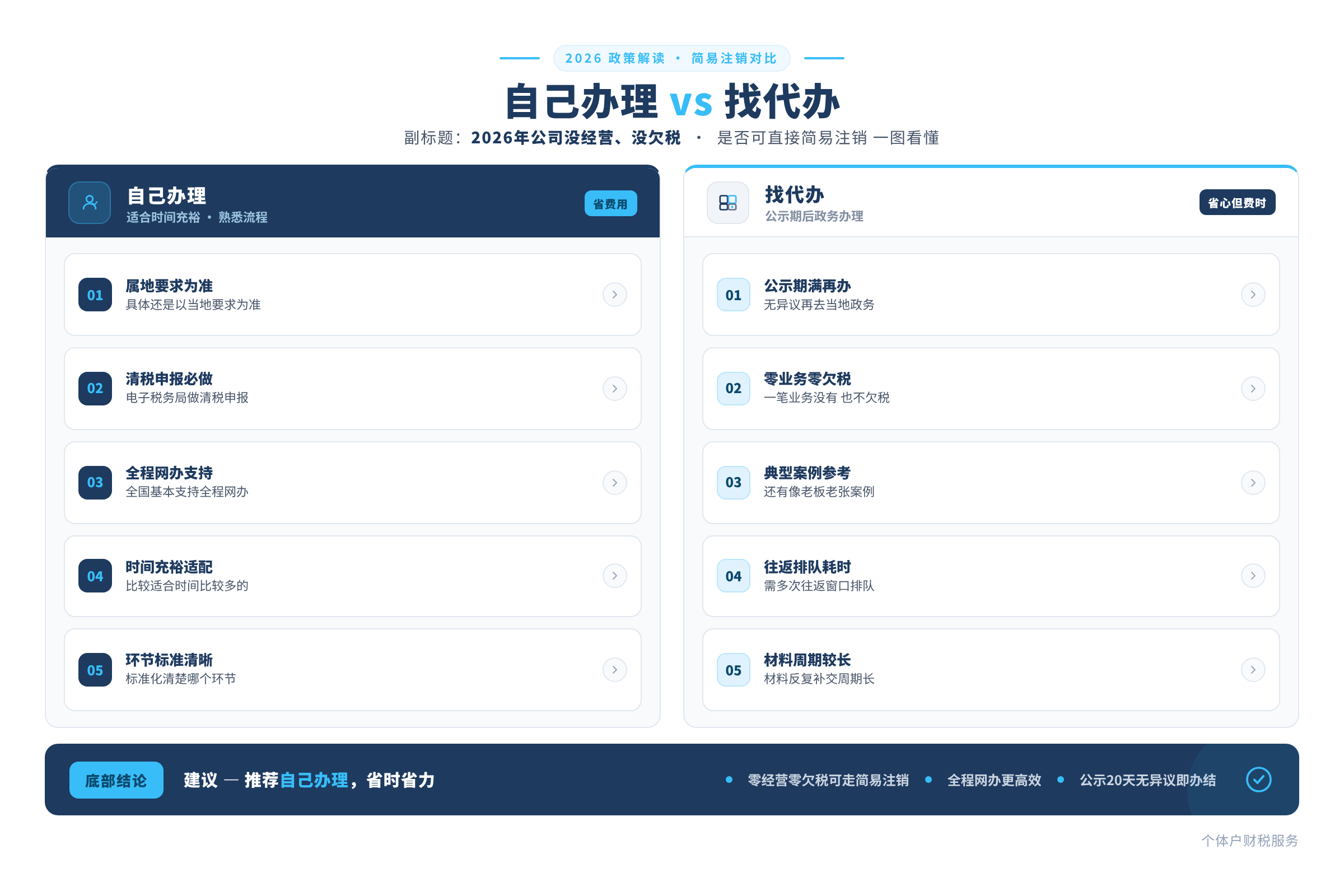Click the text 全程网办更高效

[x=995, y=781]
